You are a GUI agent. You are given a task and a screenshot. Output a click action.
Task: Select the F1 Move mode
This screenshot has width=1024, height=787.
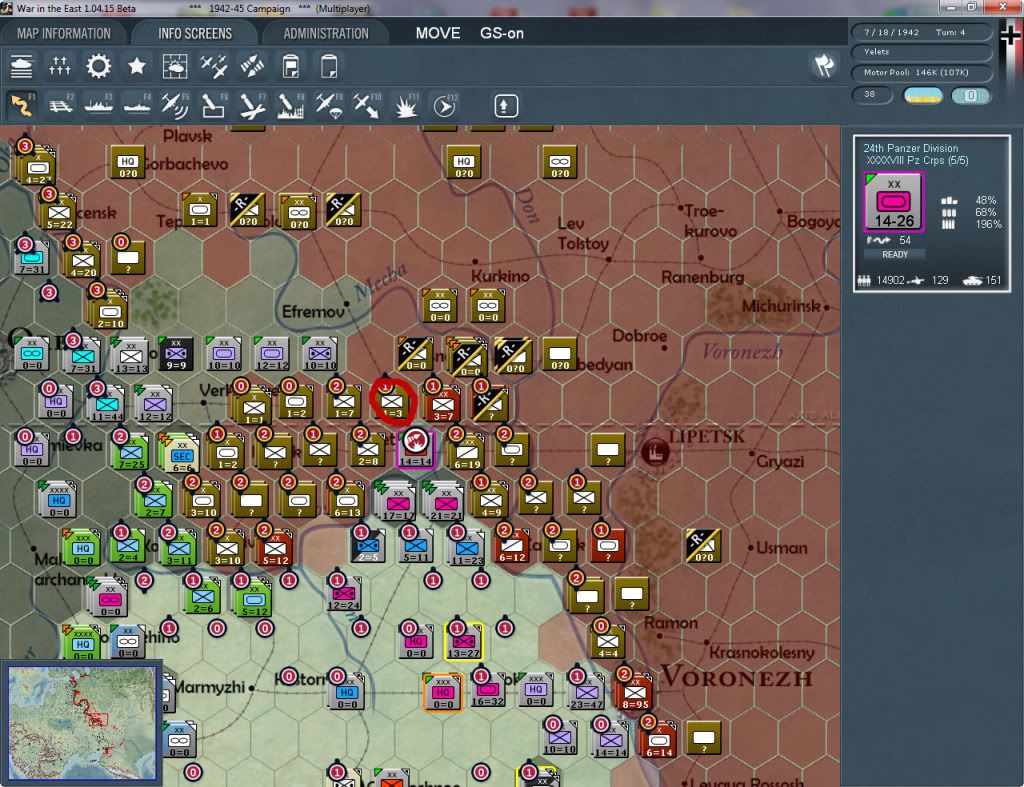pos(22,106)
